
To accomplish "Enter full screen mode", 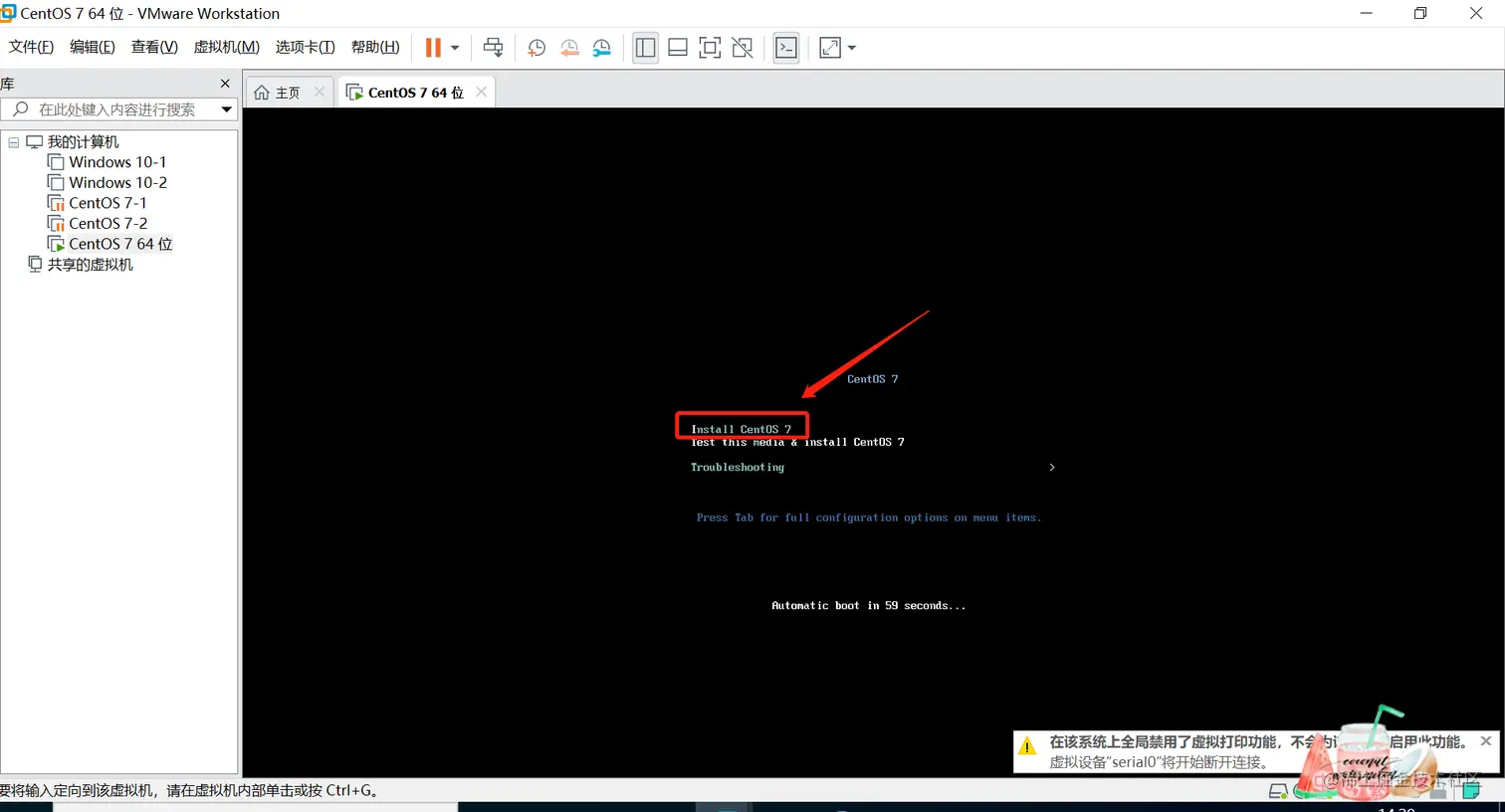I will (x=710, y=48).
